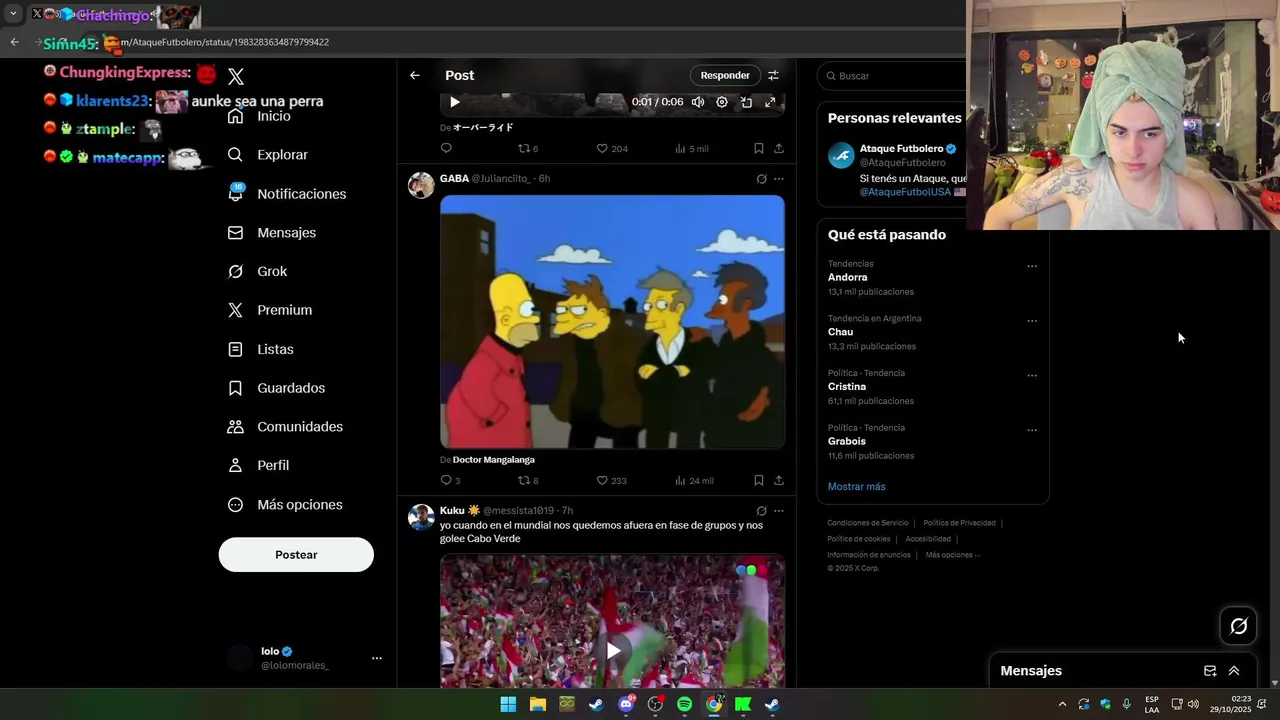Click Mostrar más under trends
Viewport: 1280px width, 720px height.
856,487
